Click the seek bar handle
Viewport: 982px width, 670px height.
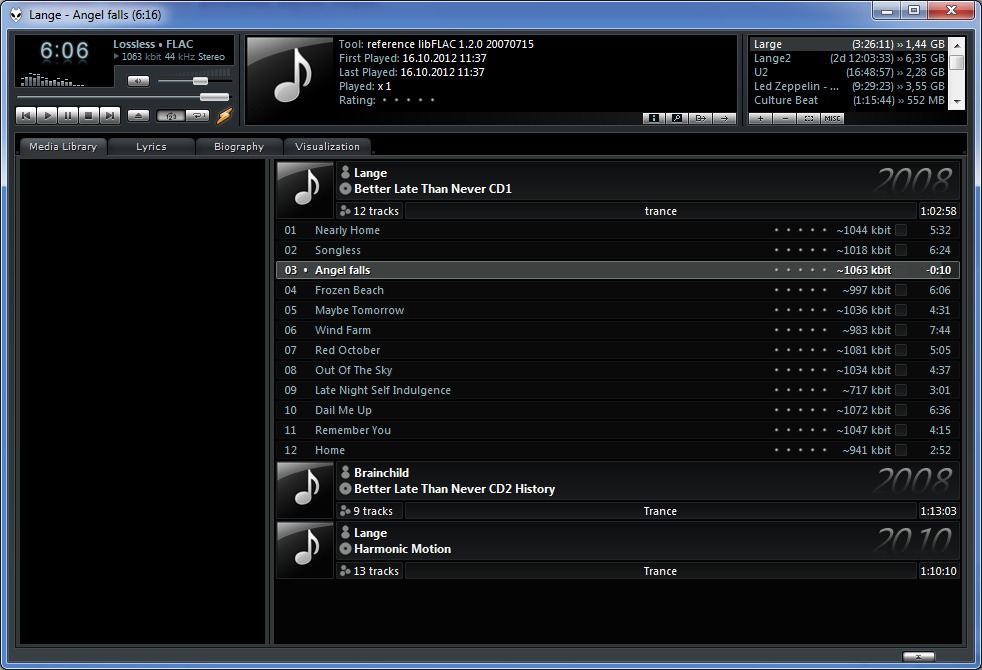pyautogui.click(x=214, y=97)
